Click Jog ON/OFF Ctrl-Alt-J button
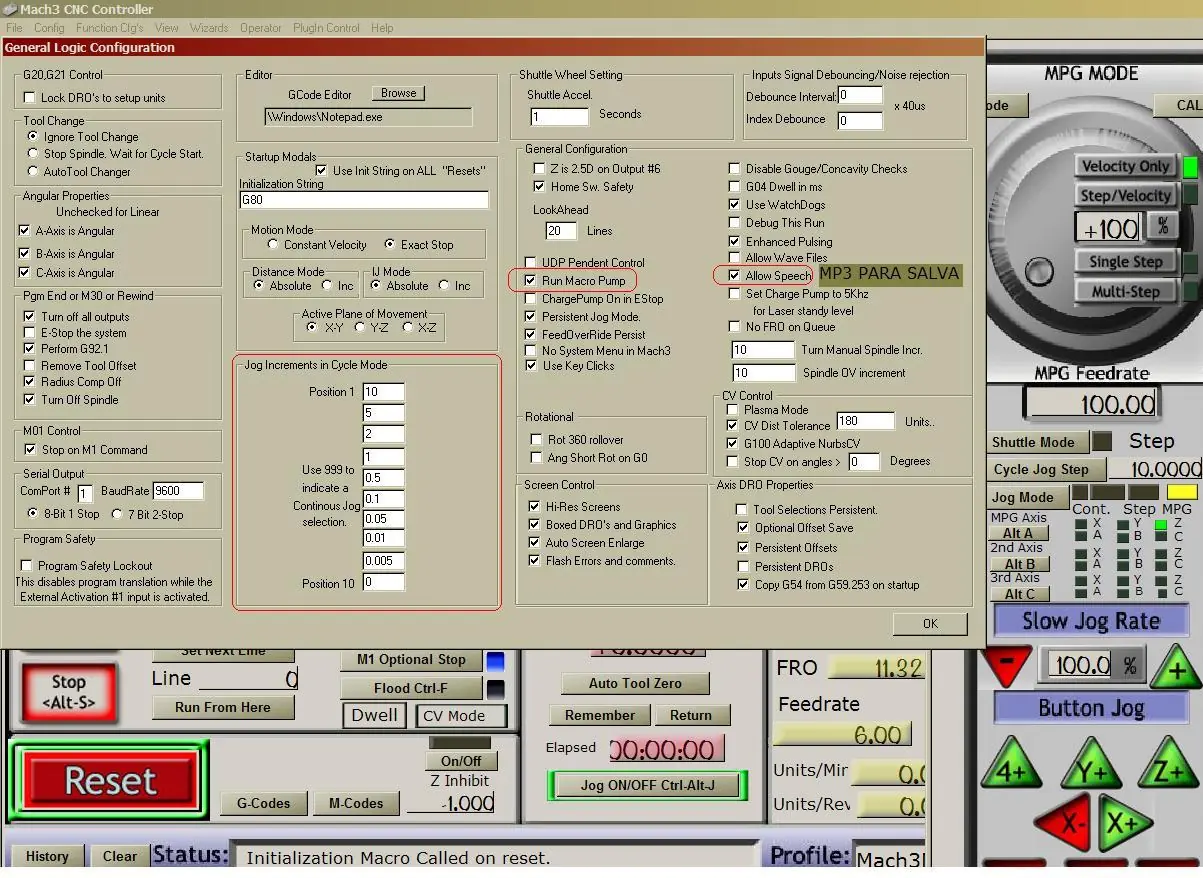Viewport: 1203px width, 878px height. (x=647, y=785)
